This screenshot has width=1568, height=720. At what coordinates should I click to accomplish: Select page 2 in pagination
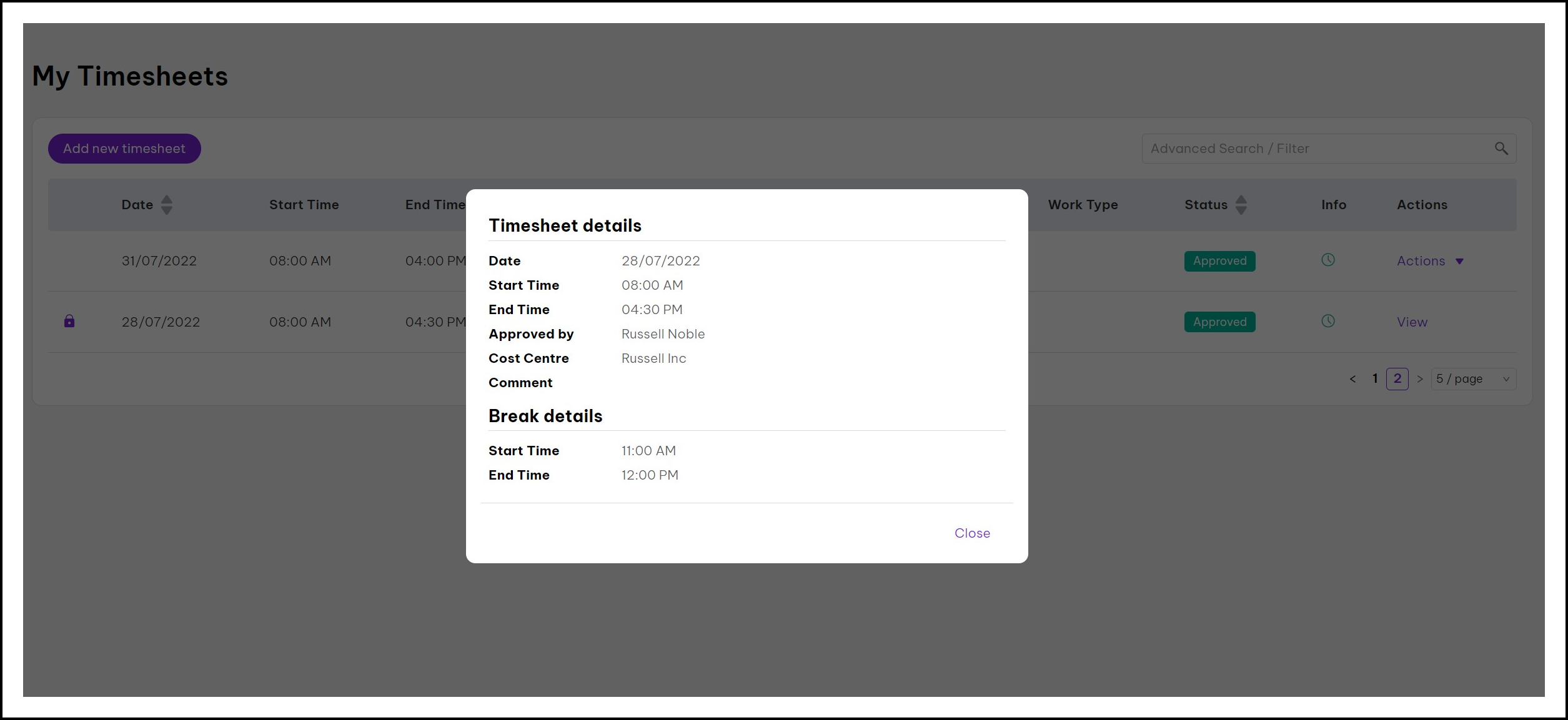[x=1397, y=379]
